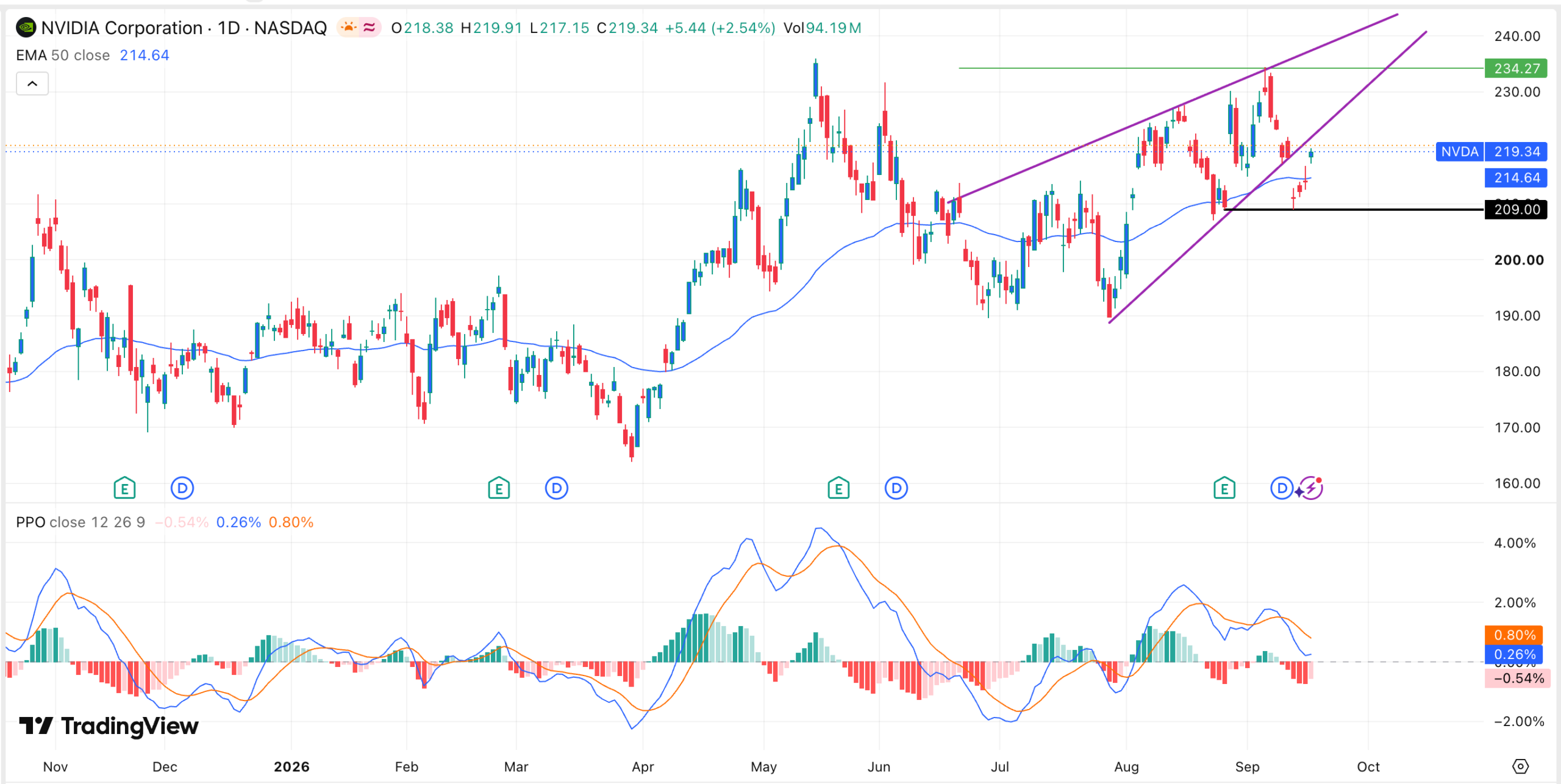Click the Oct label on time axis
1561x784 pixels.
[1368, 767]
